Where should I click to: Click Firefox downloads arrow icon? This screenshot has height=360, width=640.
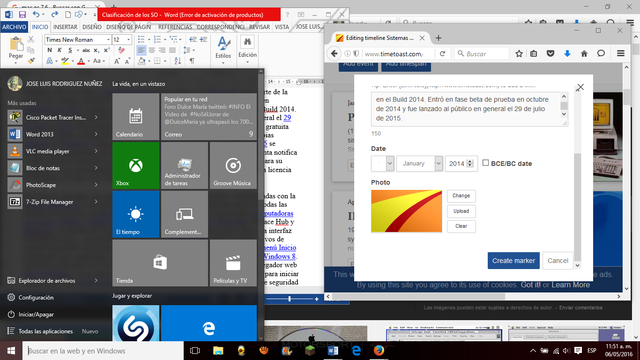coord(567,53)
